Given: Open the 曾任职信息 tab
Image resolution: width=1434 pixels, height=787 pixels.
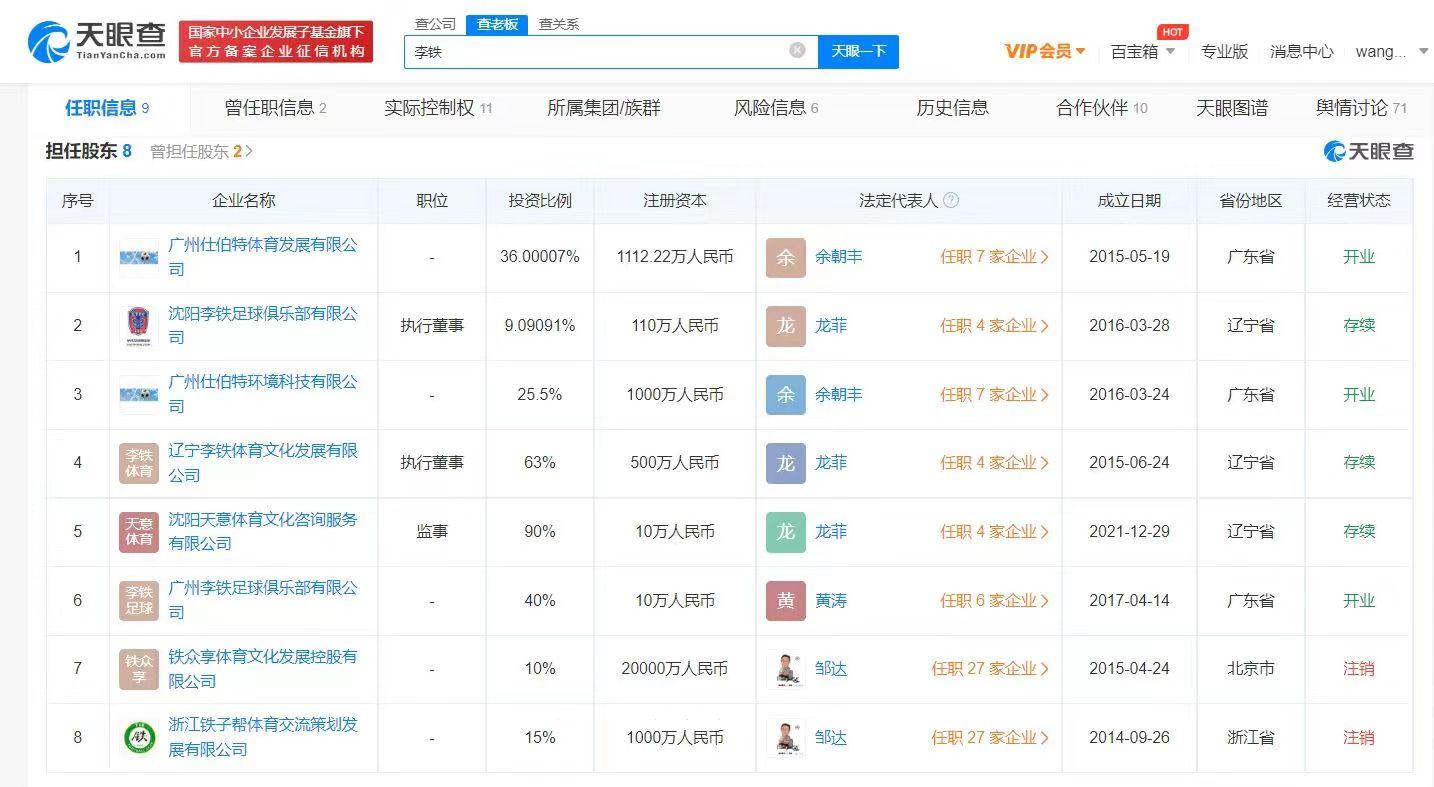Looking at the screenshot, I should (276, 108).
